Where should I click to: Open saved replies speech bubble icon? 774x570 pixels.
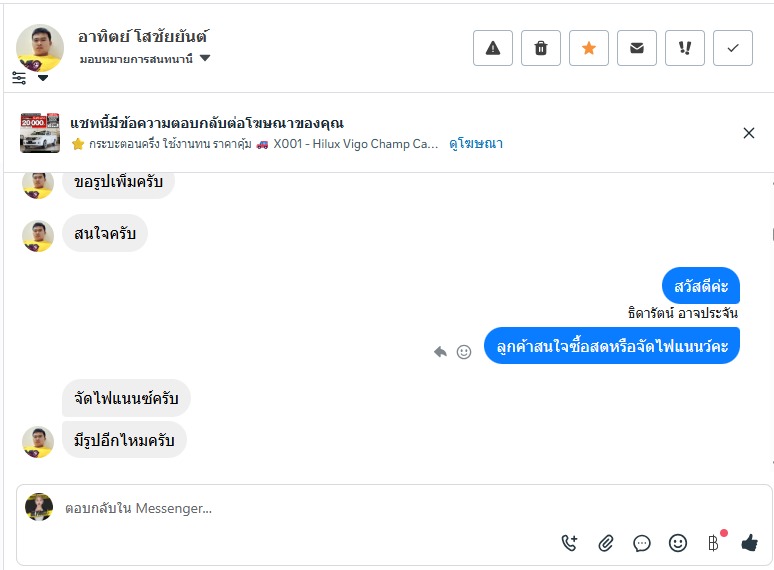(x=642, y=543)
